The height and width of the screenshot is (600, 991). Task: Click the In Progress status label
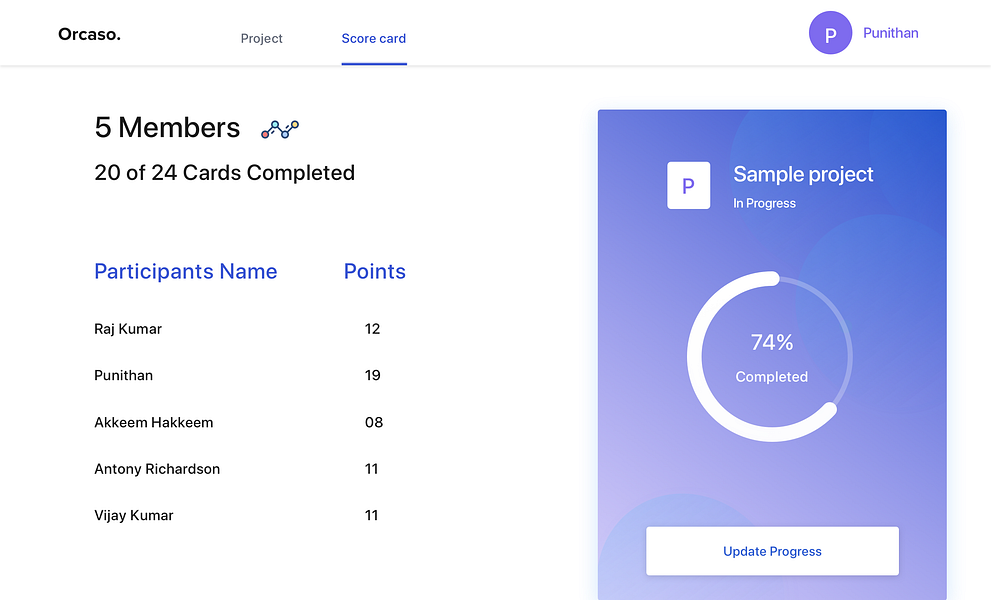click(x=764, y=204)
